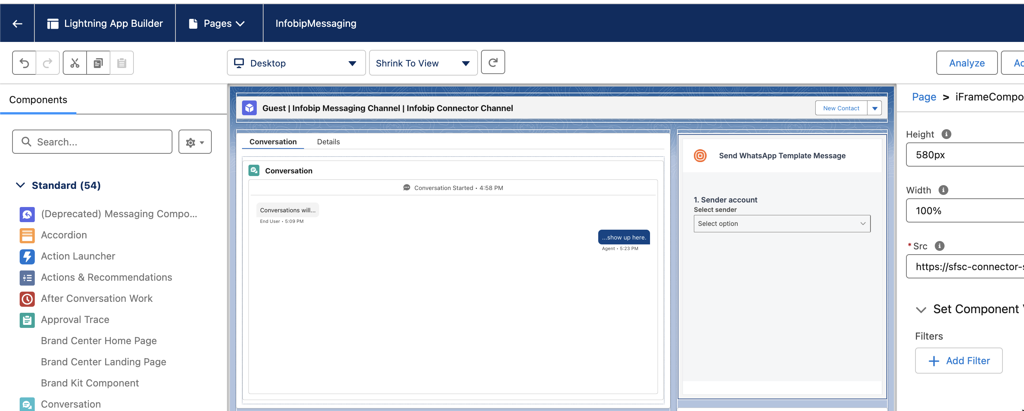Switch to the Components tab

(38, 100)
